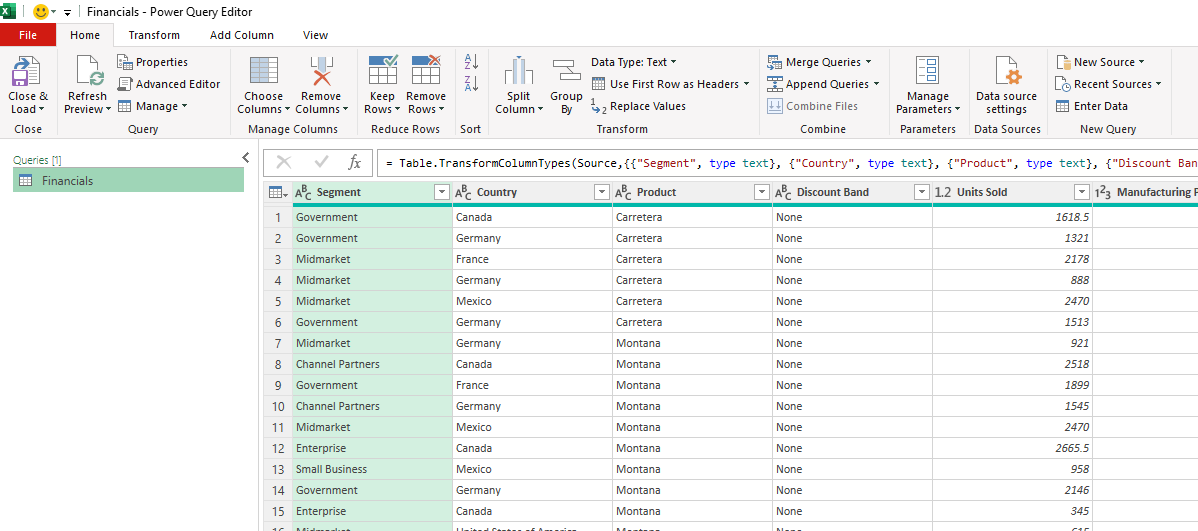Click the "France" cell in row 3
Screen dimensions: 1198x531
532,259
